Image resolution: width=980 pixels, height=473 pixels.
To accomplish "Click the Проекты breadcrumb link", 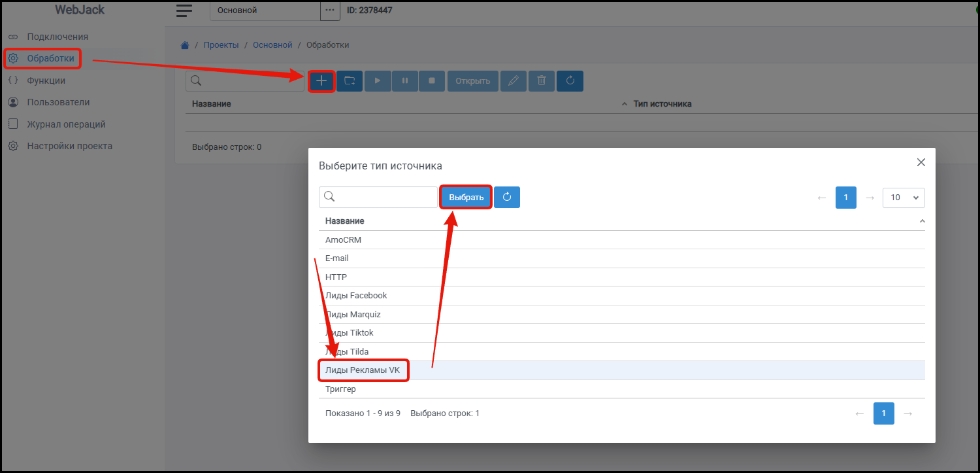I will click(x=221, y=45).
